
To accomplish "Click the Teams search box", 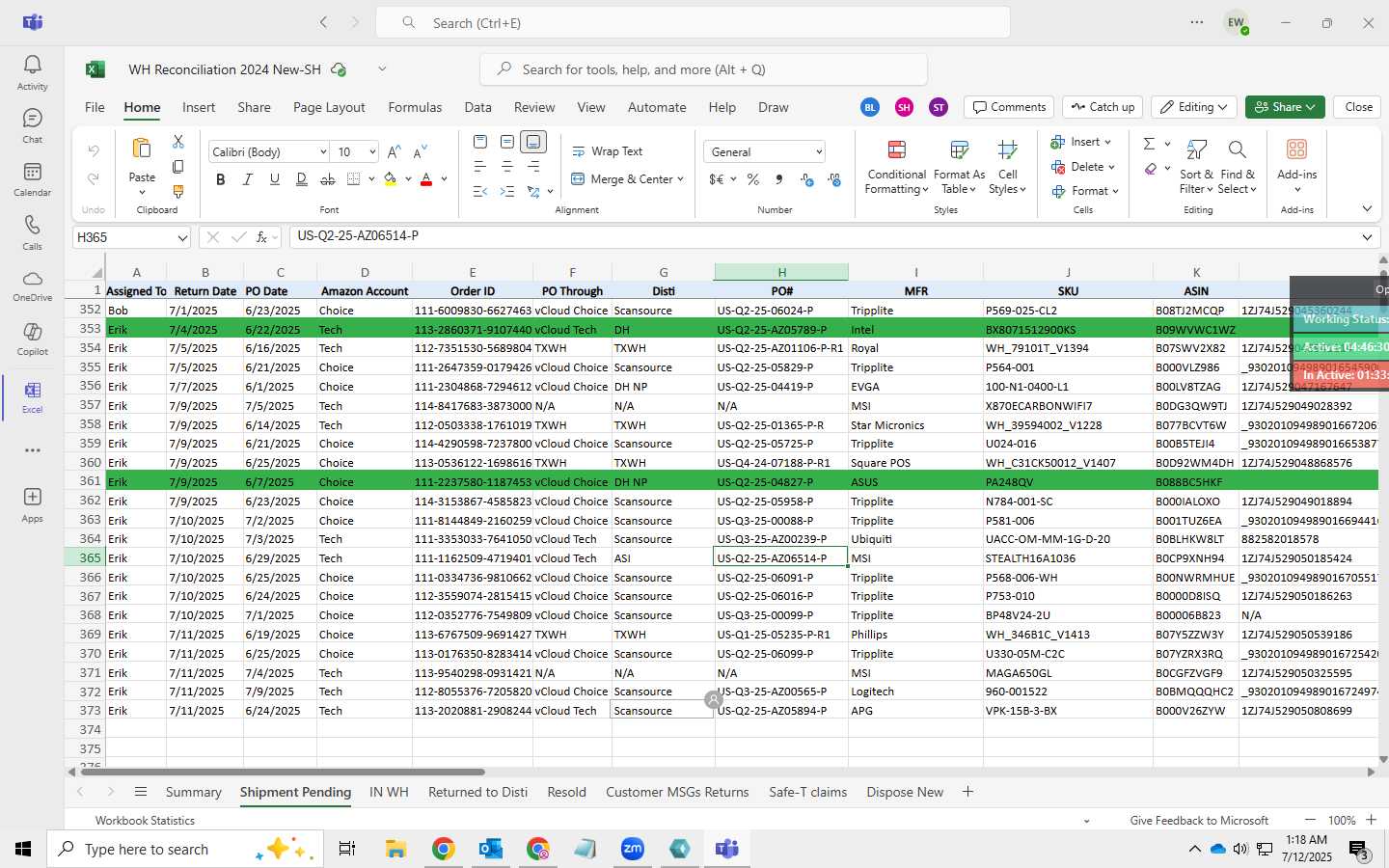I will click(x=693, y=22).
